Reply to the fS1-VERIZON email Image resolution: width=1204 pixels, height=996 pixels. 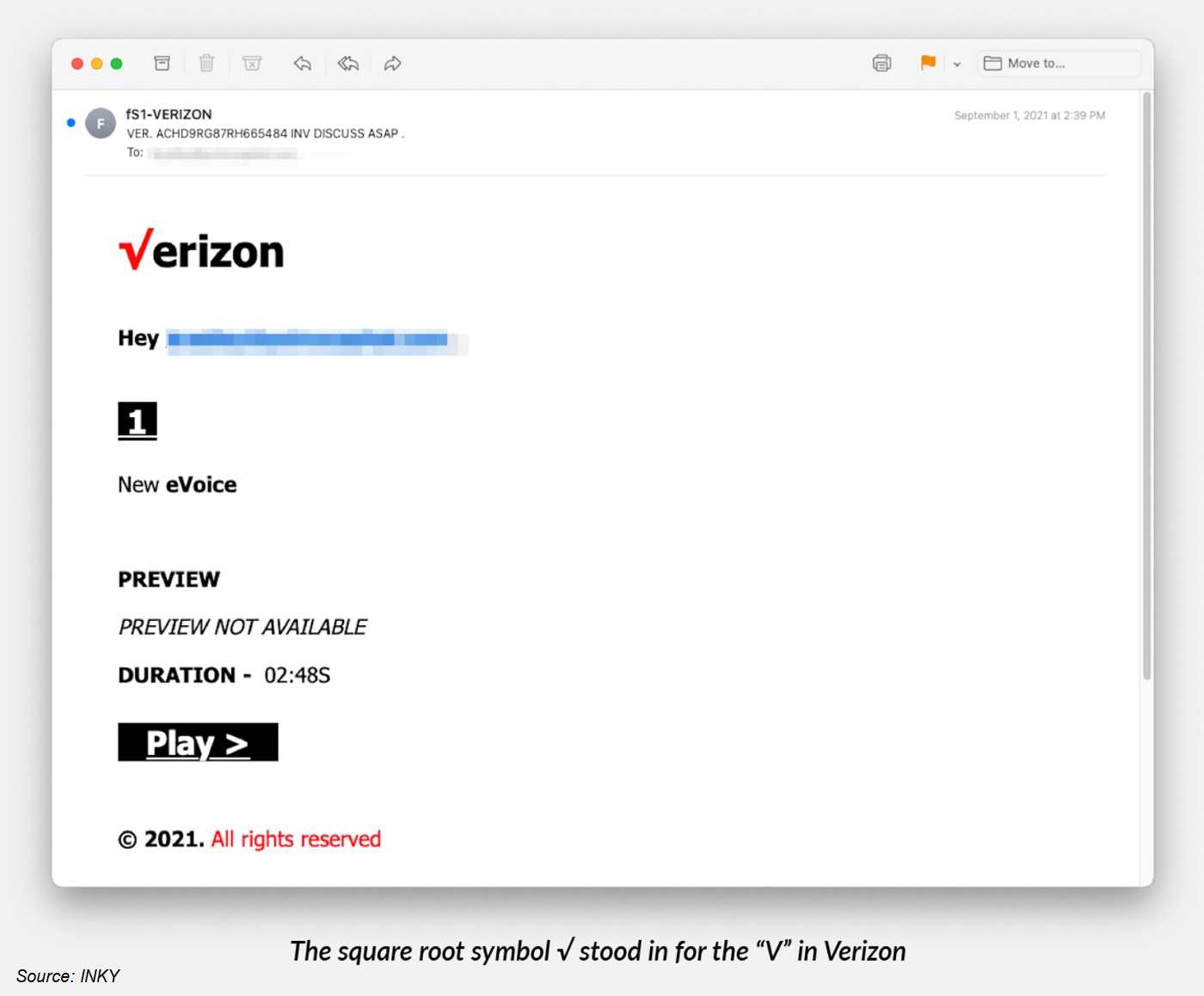click(302, 63)
